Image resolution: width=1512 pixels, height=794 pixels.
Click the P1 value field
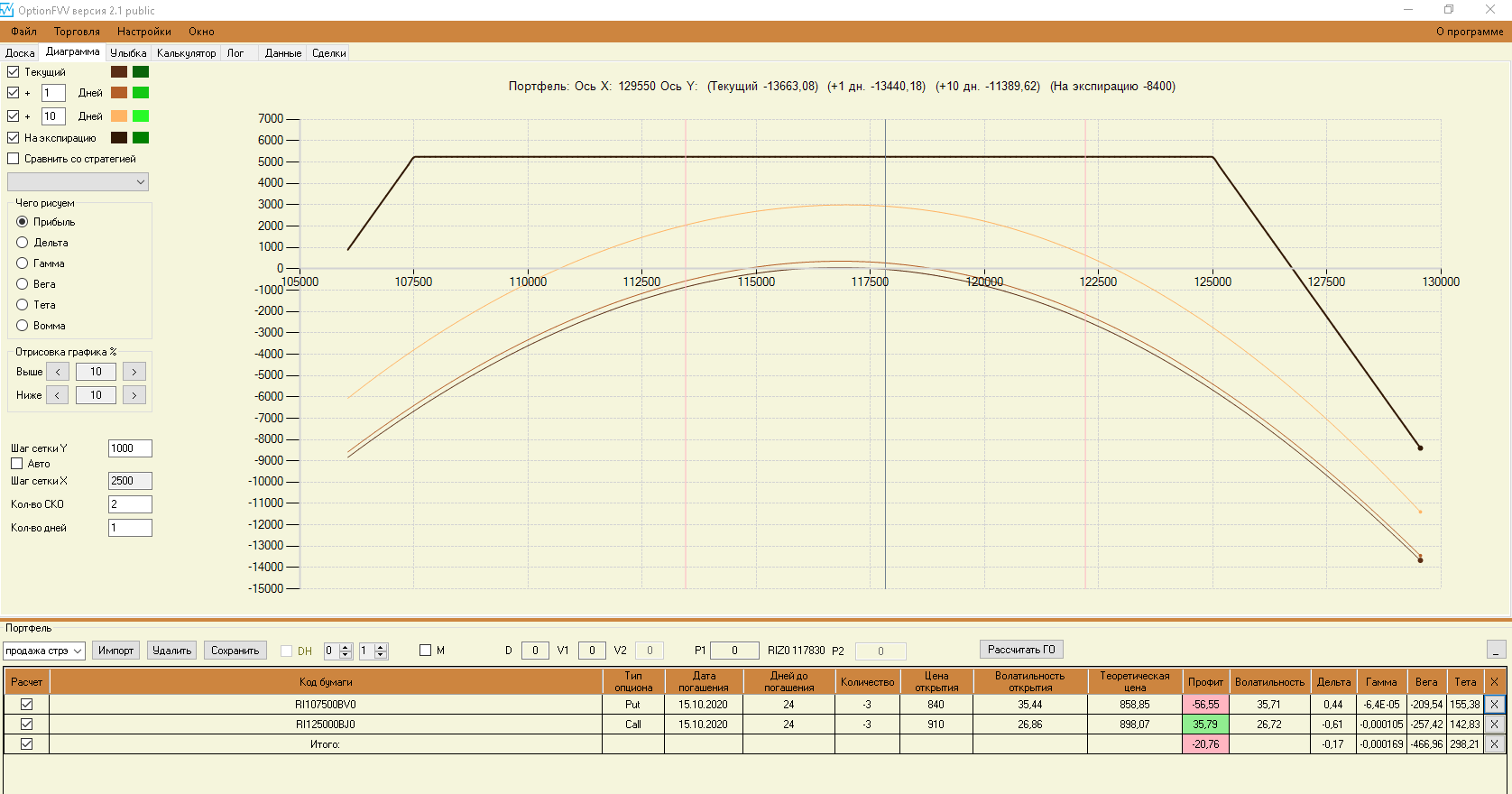[734, 651]
